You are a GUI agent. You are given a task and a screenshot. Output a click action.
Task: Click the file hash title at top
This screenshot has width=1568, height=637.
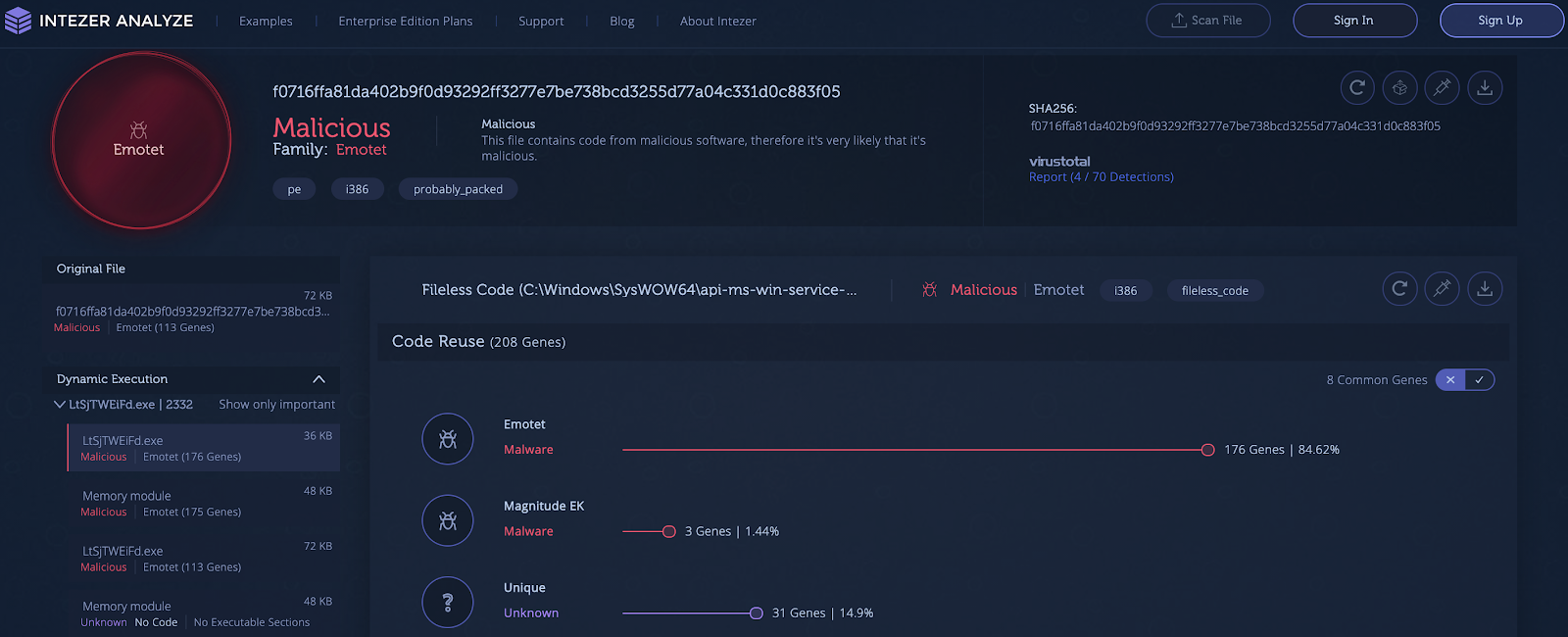coord(557,92)
